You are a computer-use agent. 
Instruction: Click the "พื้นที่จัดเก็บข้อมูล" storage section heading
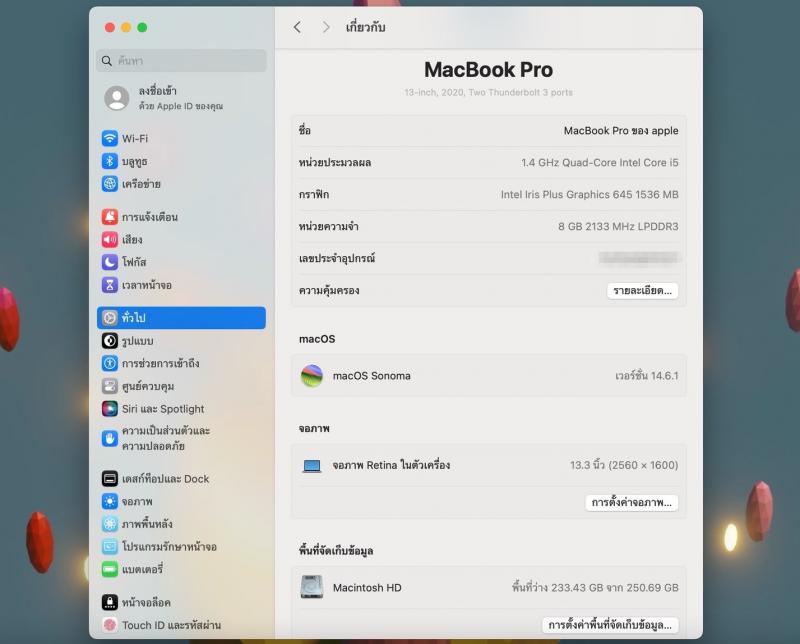(336, 551)
